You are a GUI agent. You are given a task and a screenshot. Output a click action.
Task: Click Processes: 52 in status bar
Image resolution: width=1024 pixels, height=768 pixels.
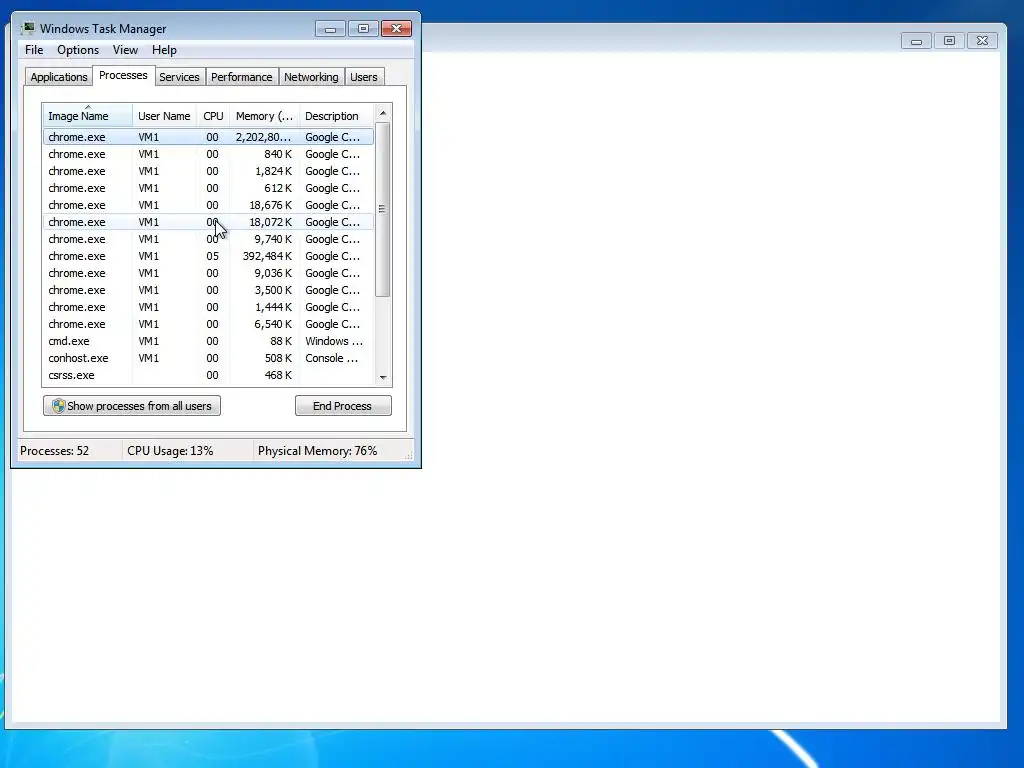pos(54,451)
